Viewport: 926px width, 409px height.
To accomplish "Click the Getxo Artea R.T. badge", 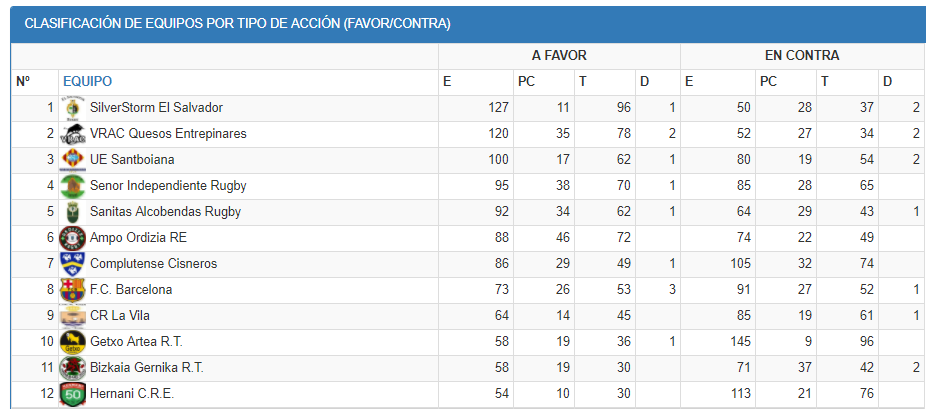I will pyautogui.click(x=72, y=342).
